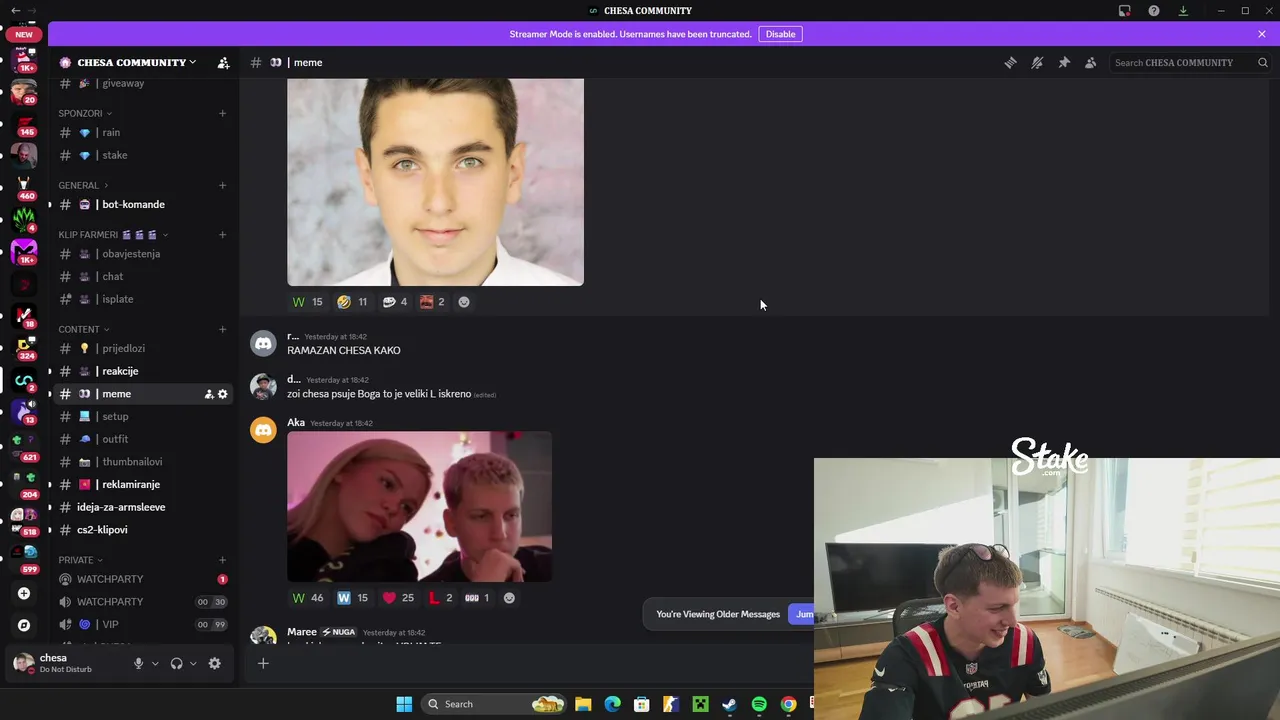Open Add a Server plus icon
This screenshot has height=720, width=1280.
pyautogui.click(x=24, y=594)
